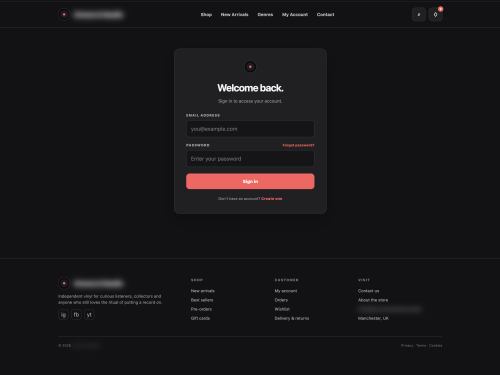The width and height of the screenshot is (500, 375).
Task: Click the Sign in button
Action: click(250, 181)
